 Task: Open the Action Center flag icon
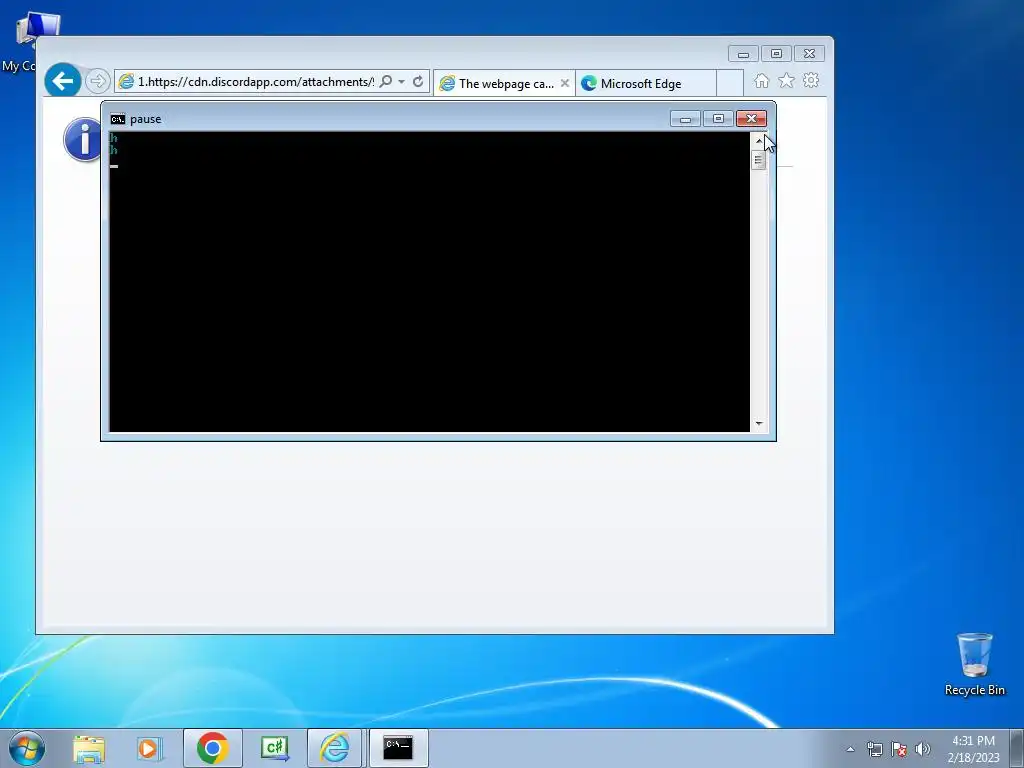(899, 749)
